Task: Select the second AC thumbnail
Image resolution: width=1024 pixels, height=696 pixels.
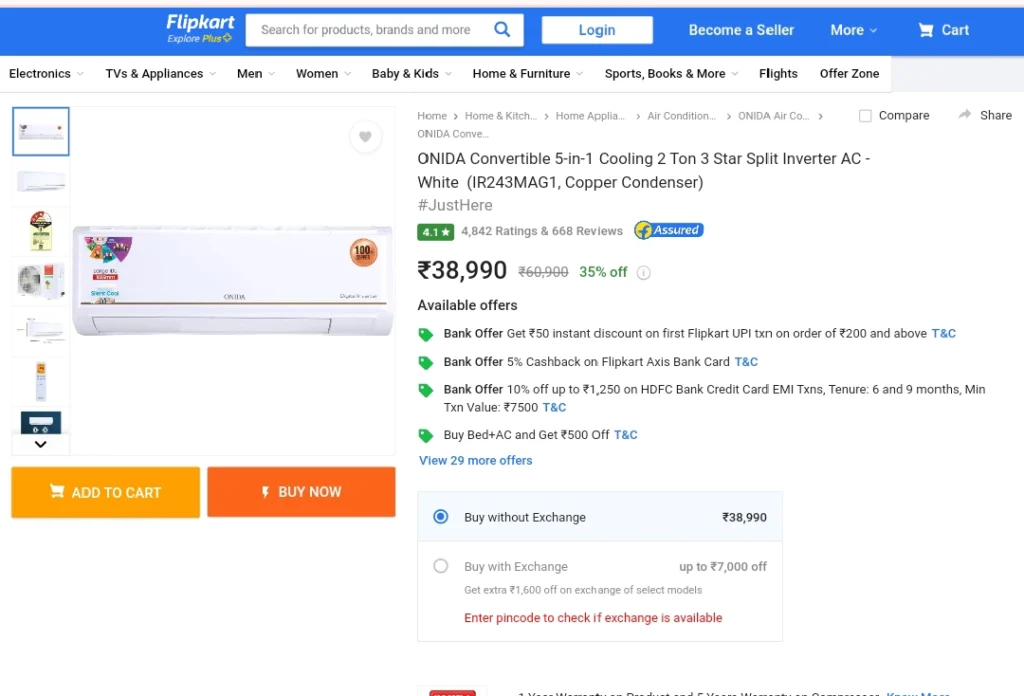Action: pyautogui.click(x=40, y=181)
